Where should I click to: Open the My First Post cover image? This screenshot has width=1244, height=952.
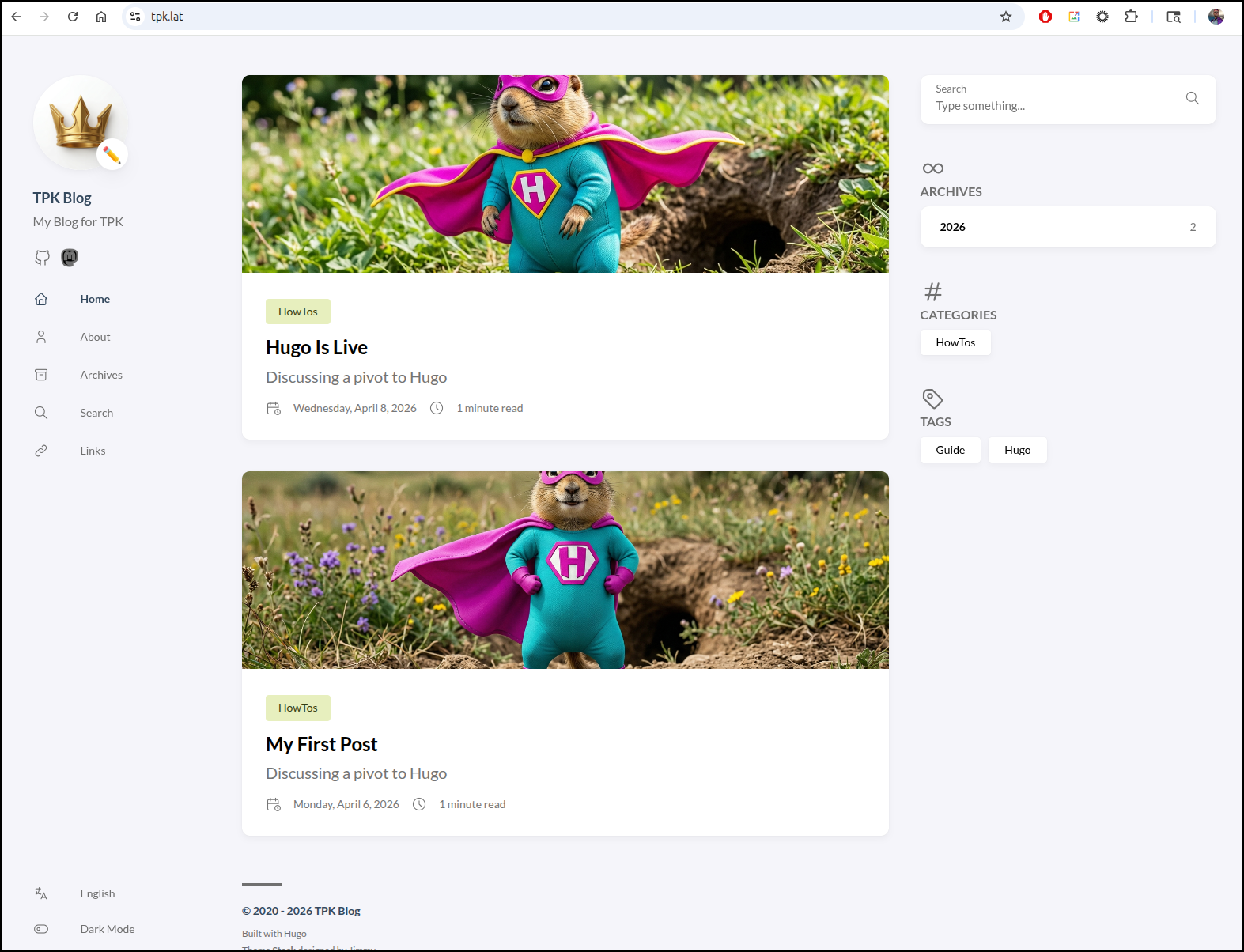[565, 569]
